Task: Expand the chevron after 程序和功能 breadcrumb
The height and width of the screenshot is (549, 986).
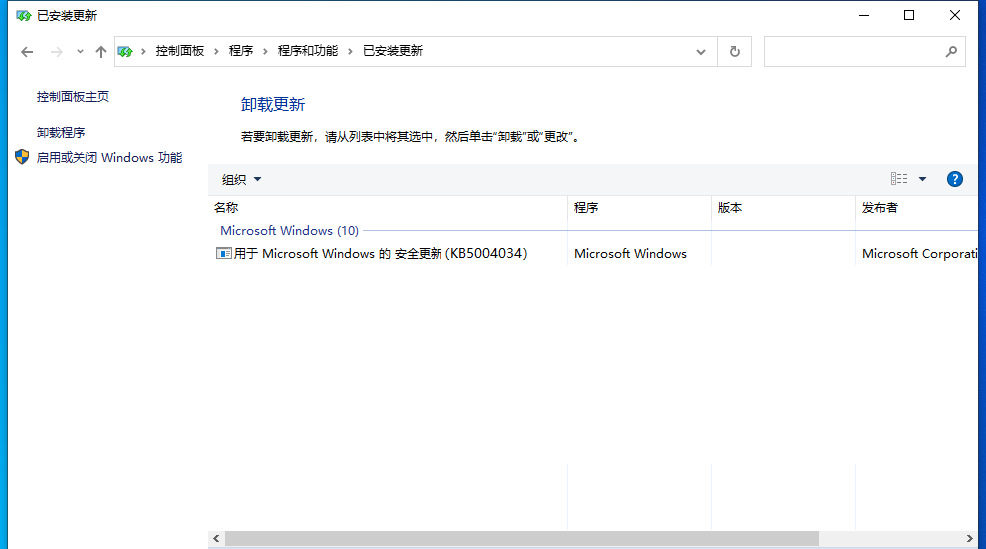Action: [350, 52]
